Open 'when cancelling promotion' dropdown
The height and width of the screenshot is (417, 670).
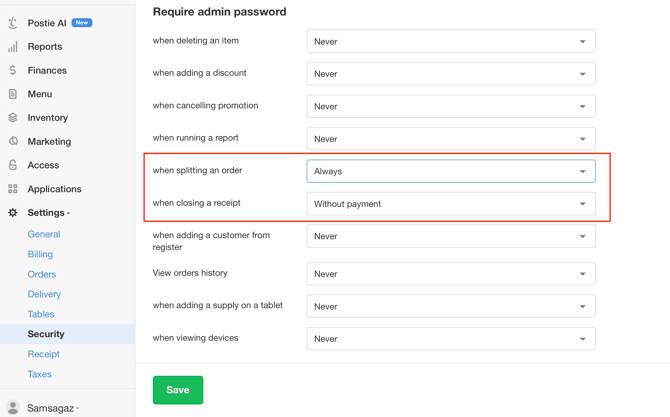coord(451,106)
